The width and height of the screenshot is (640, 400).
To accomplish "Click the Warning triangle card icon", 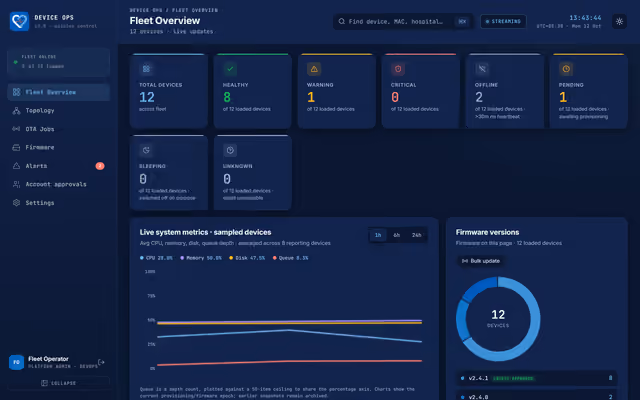I will [x=314, y=69].
